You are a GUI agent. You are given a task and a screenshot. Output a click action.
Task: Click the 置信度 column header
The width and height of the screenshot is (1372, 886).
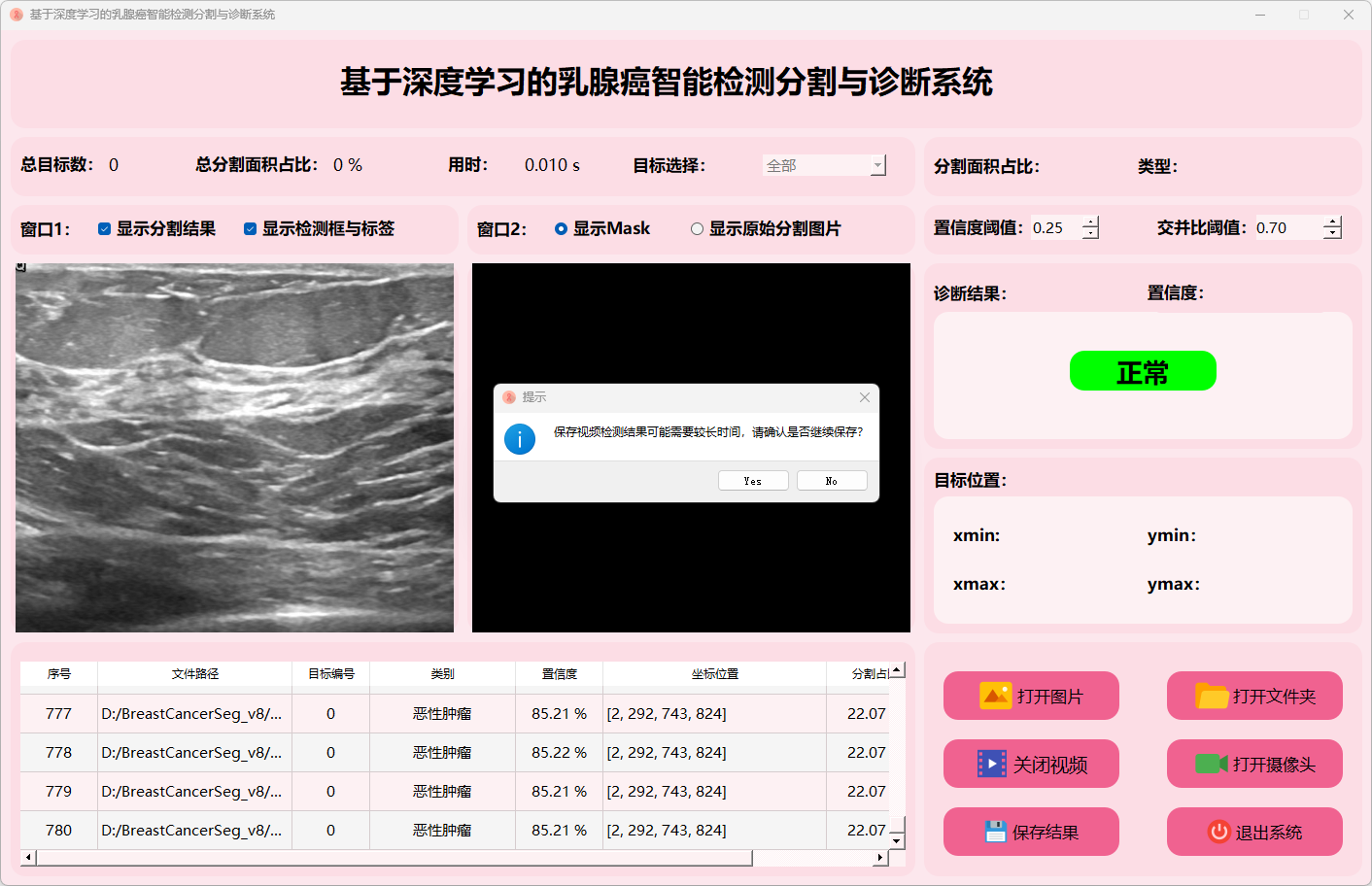tap(560, 674)
